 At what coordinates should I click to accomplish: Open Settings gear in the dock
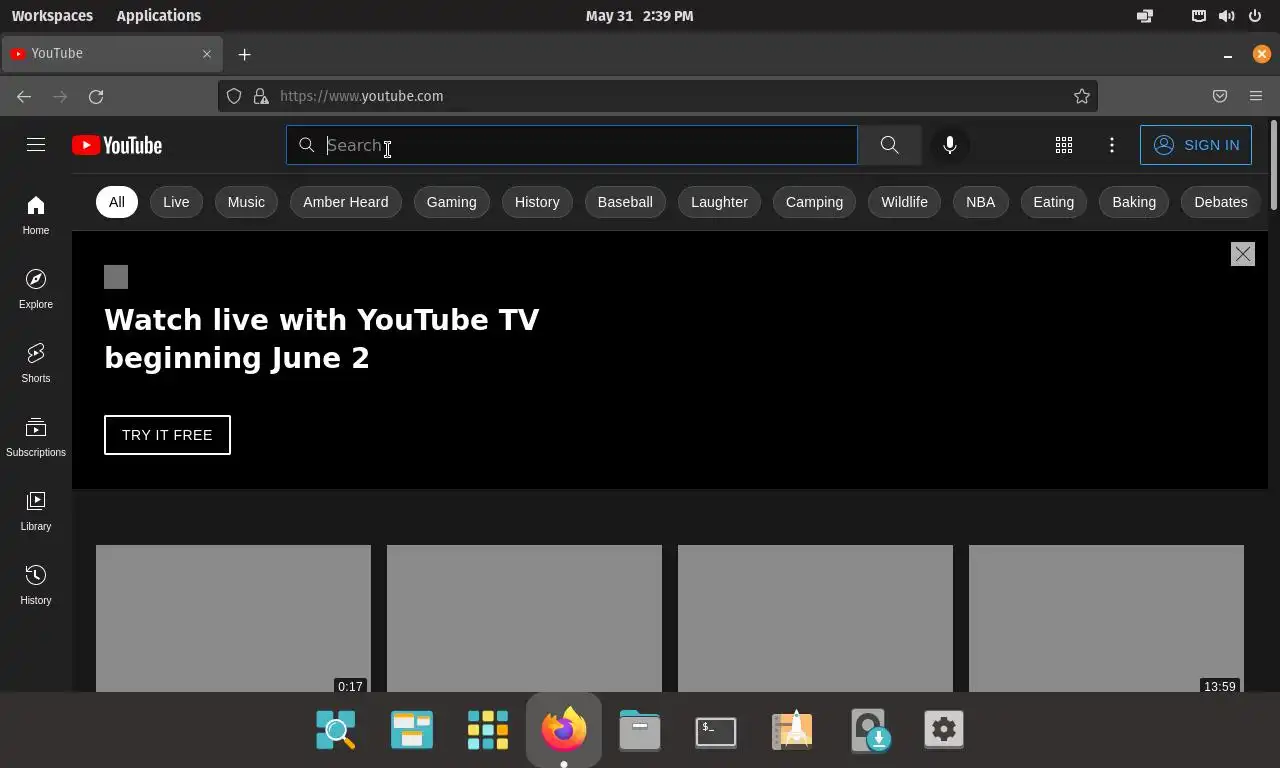[x=944, y=731]
